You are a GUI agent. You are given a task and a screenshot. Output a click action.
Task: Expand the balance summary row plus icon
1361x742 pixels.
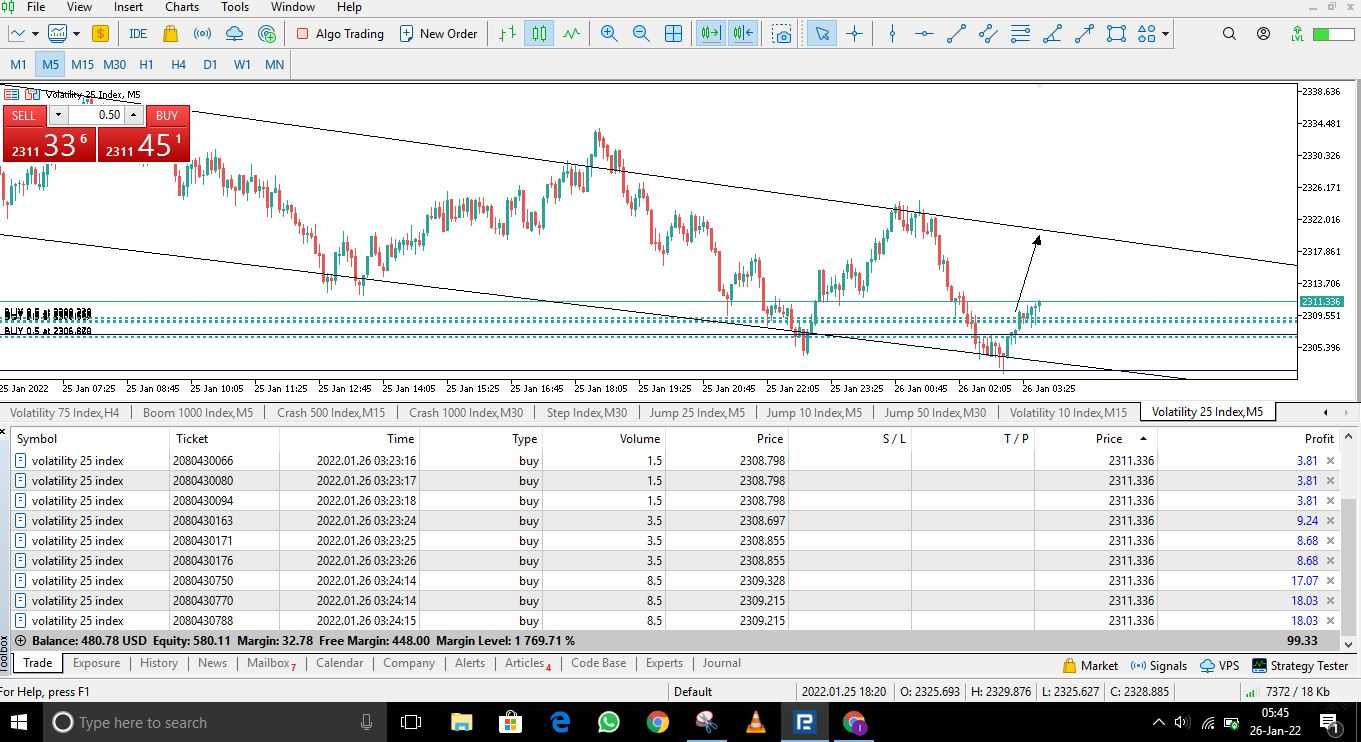(20, 640)
